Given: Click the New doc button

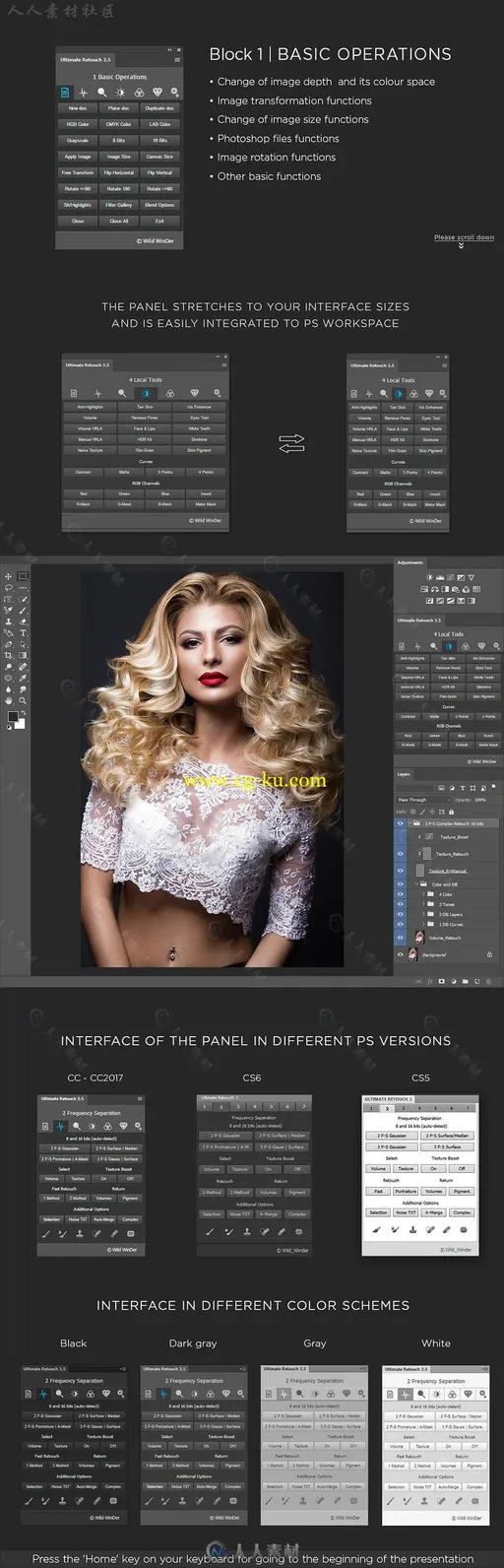Looking at the screenshot, I should click(78, 108).
